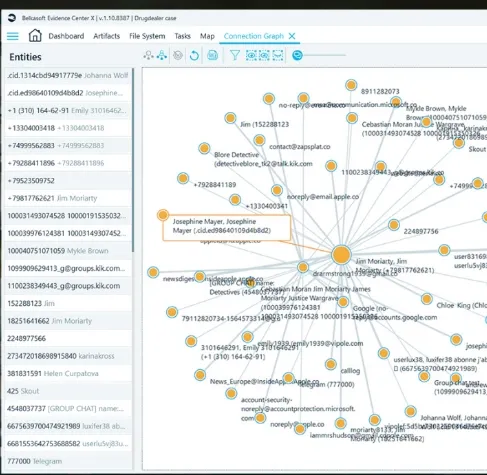Click the Telegram (777000) graph node
This screenshot has width=487, height=475.
point(288,378)
